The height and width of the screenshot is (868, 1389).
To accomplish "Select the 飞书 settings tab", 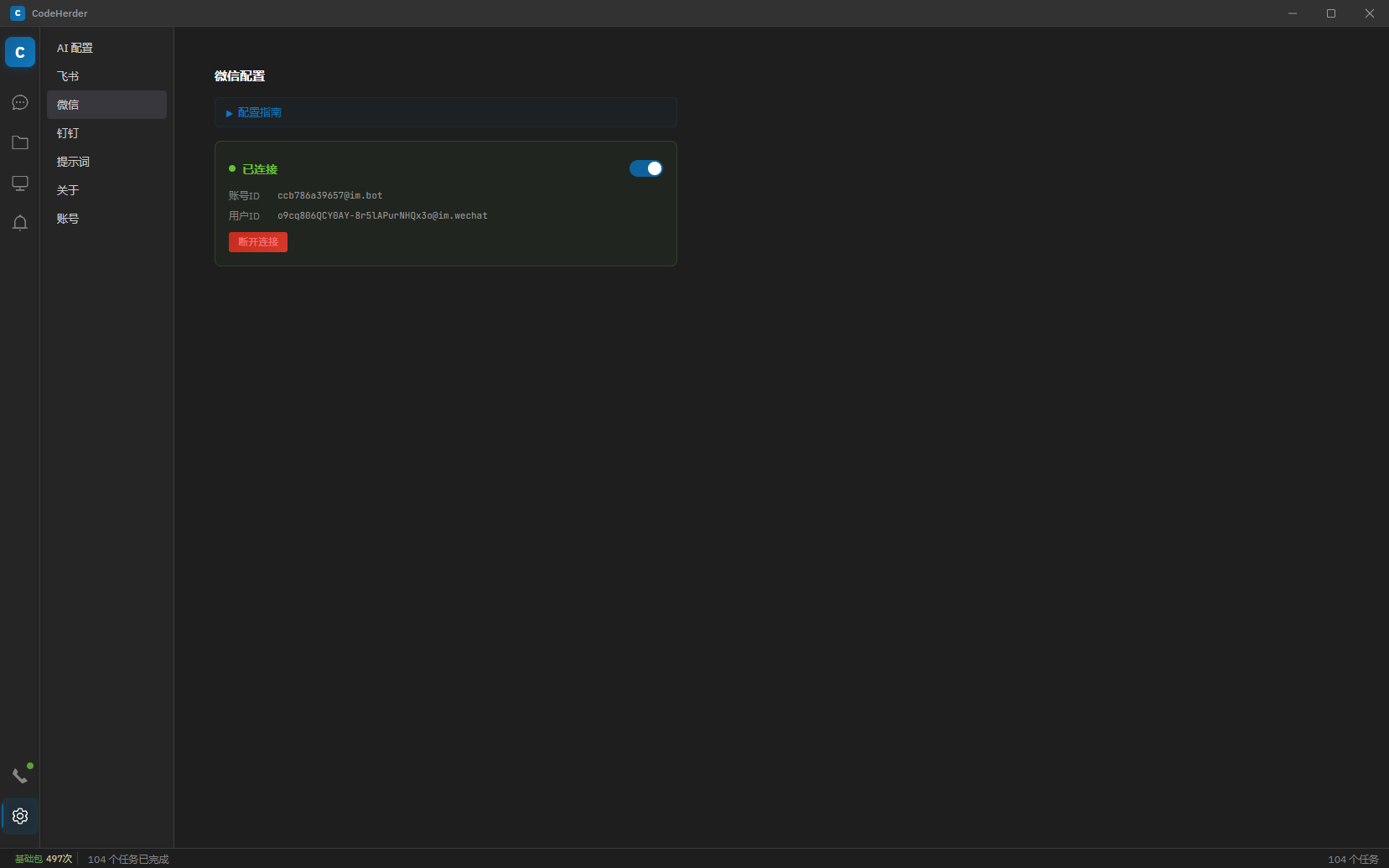I will [x=106, y=76].
